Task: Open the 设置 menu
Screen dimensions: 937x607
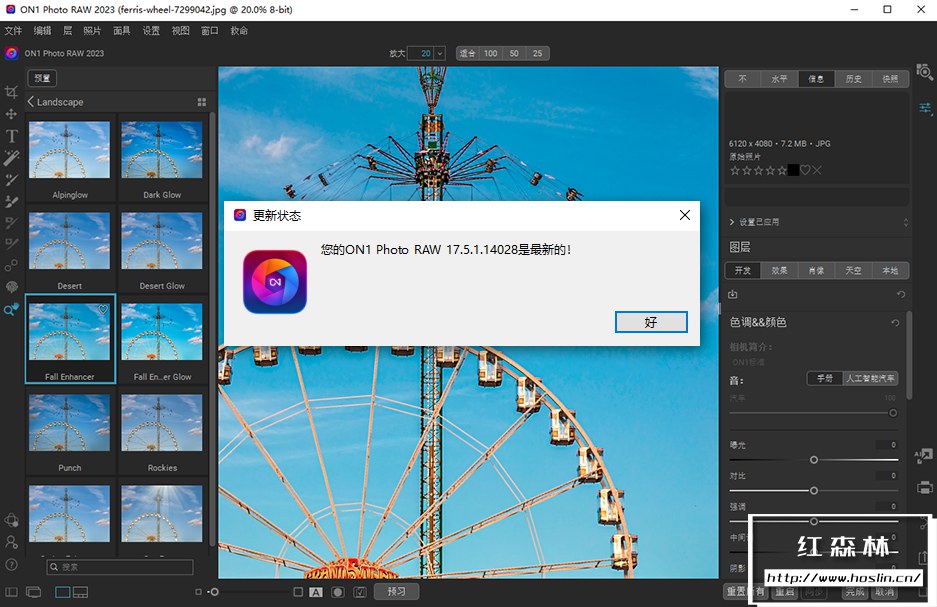Action: [151, 30]
